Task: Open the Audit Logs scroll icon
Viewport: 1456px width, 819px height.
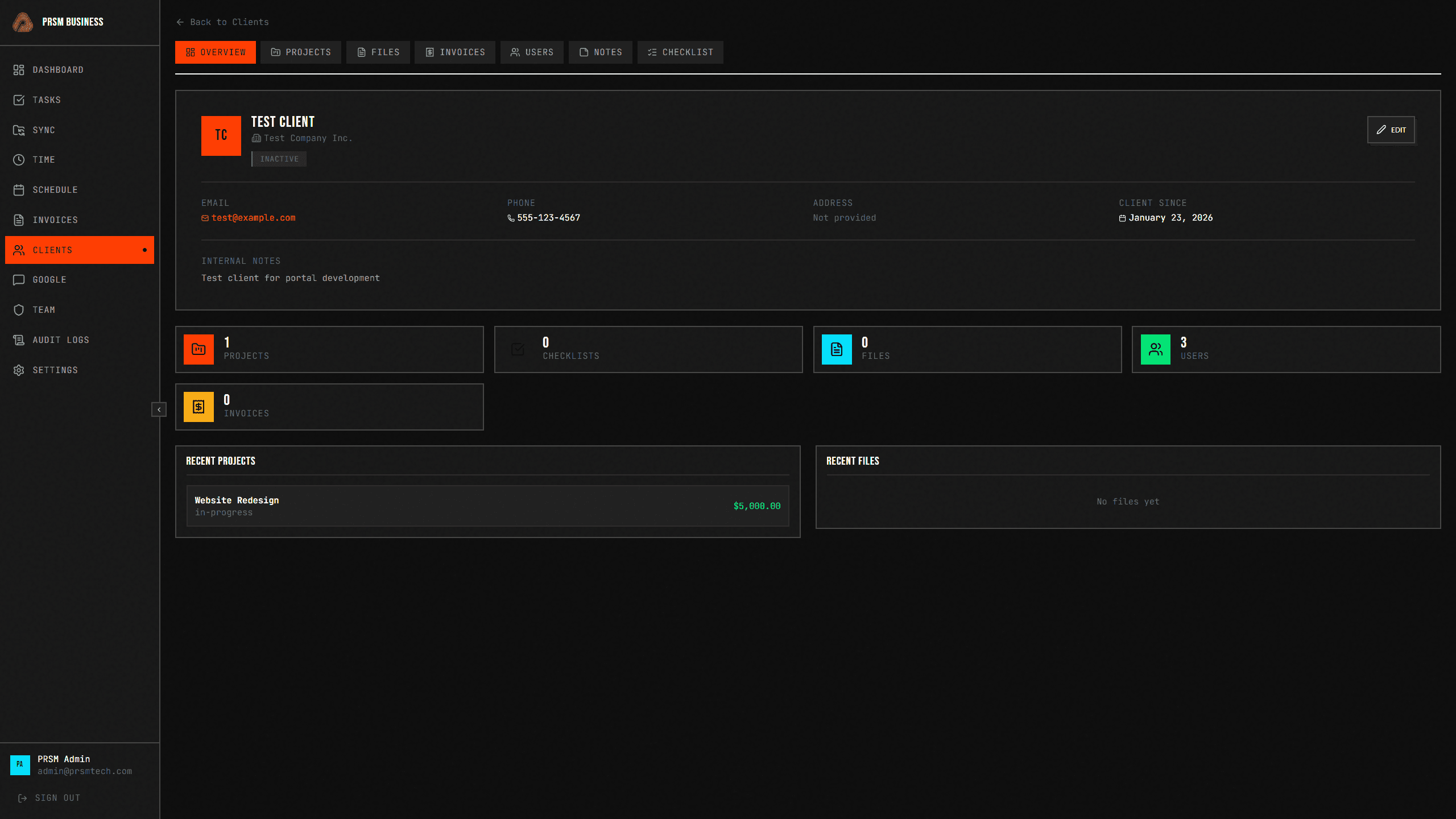Action: tap(19, 340)
